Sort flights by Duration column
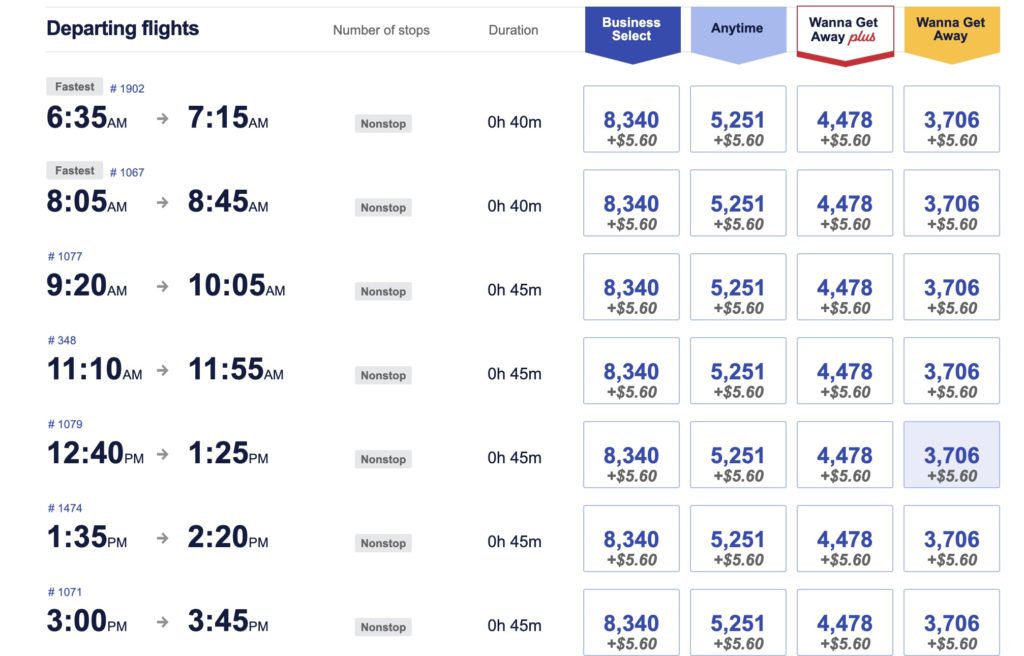1024x656 pixels. point(513,30)
